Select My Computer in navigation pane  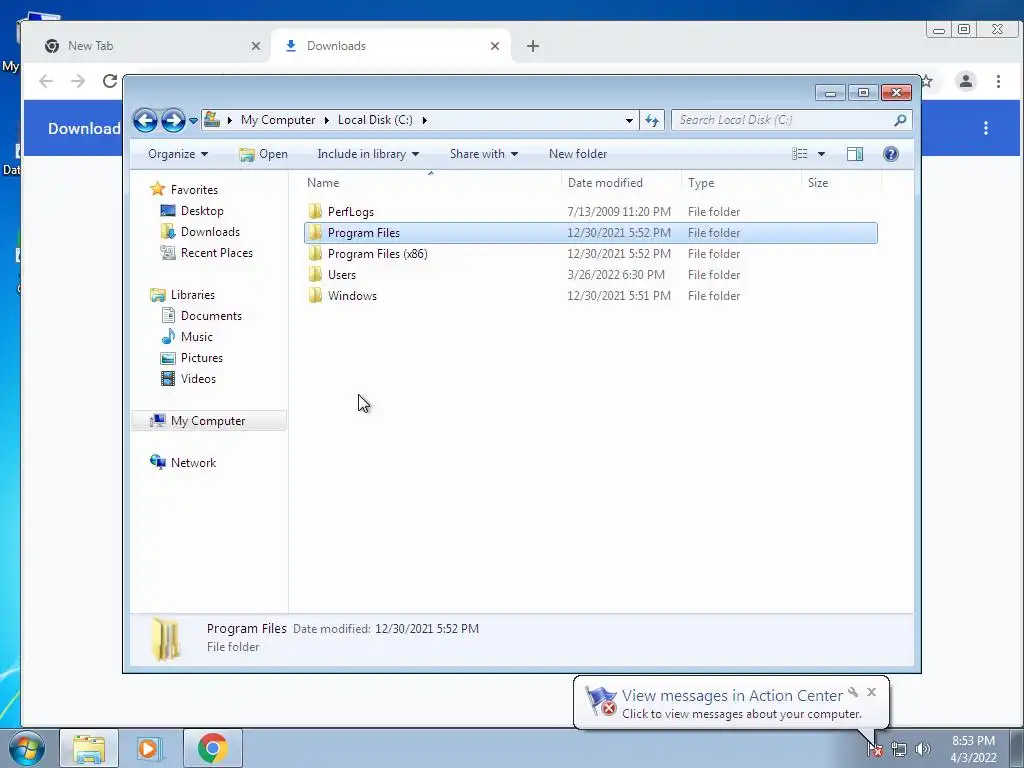click(209, 421)
